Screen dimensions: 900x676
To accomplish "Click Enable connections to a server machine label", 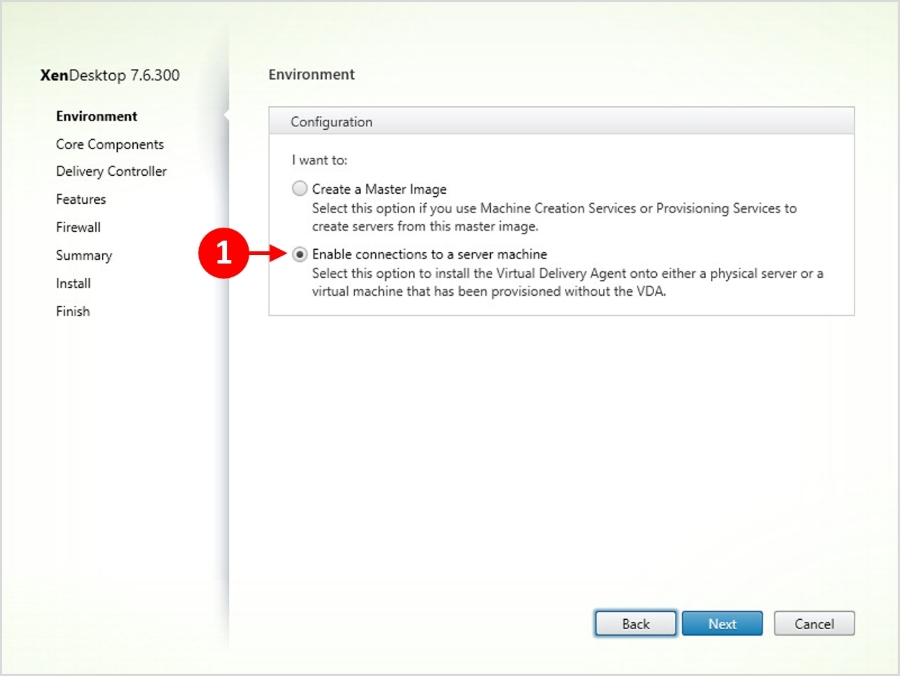I will point(429,254).
